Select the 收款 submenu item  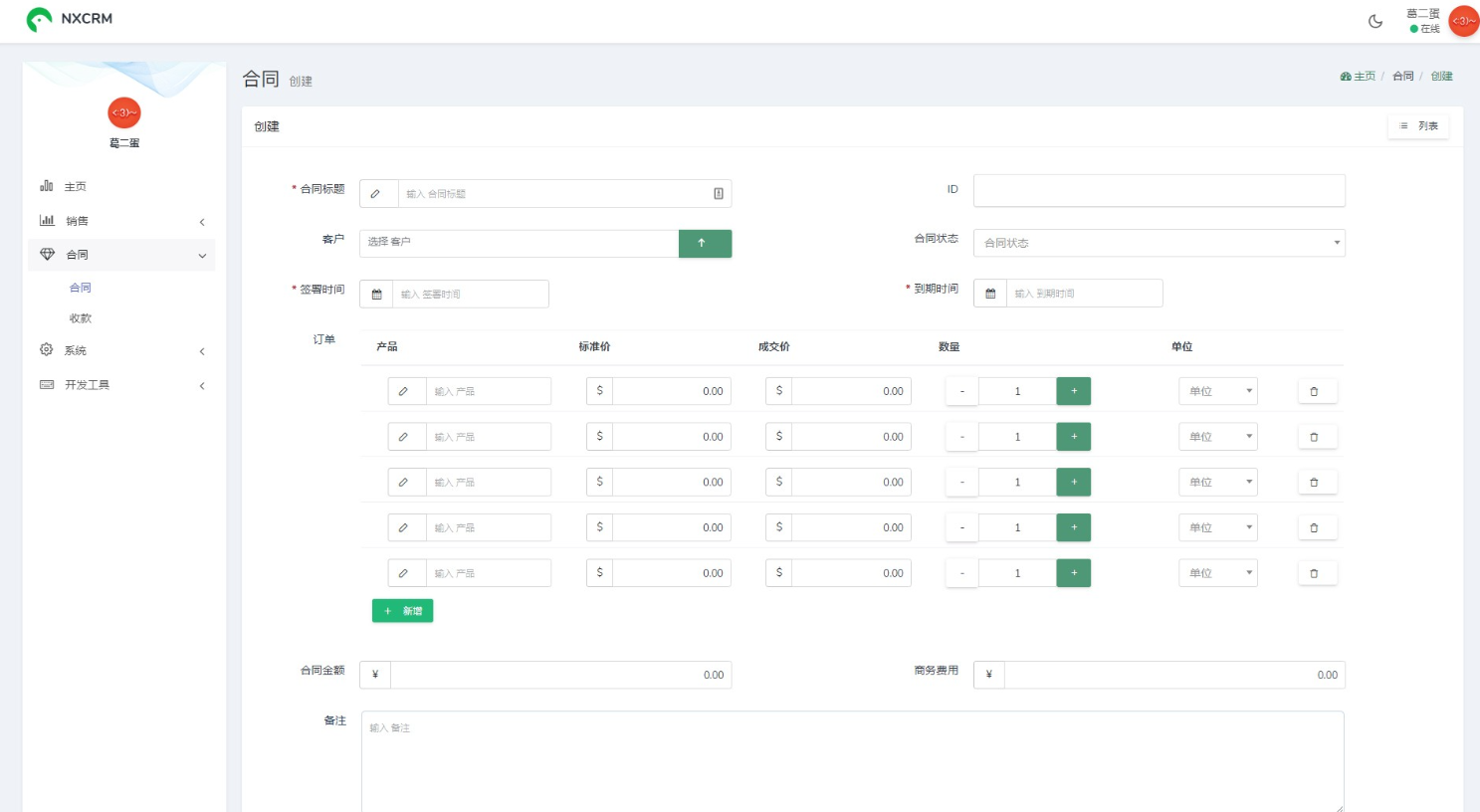pyautogui.click(x=81, y=318)
